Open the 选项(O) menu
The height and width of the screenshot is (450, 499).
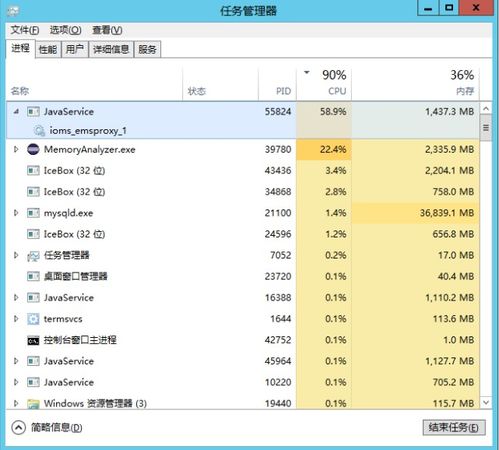(x=65, y=30)
